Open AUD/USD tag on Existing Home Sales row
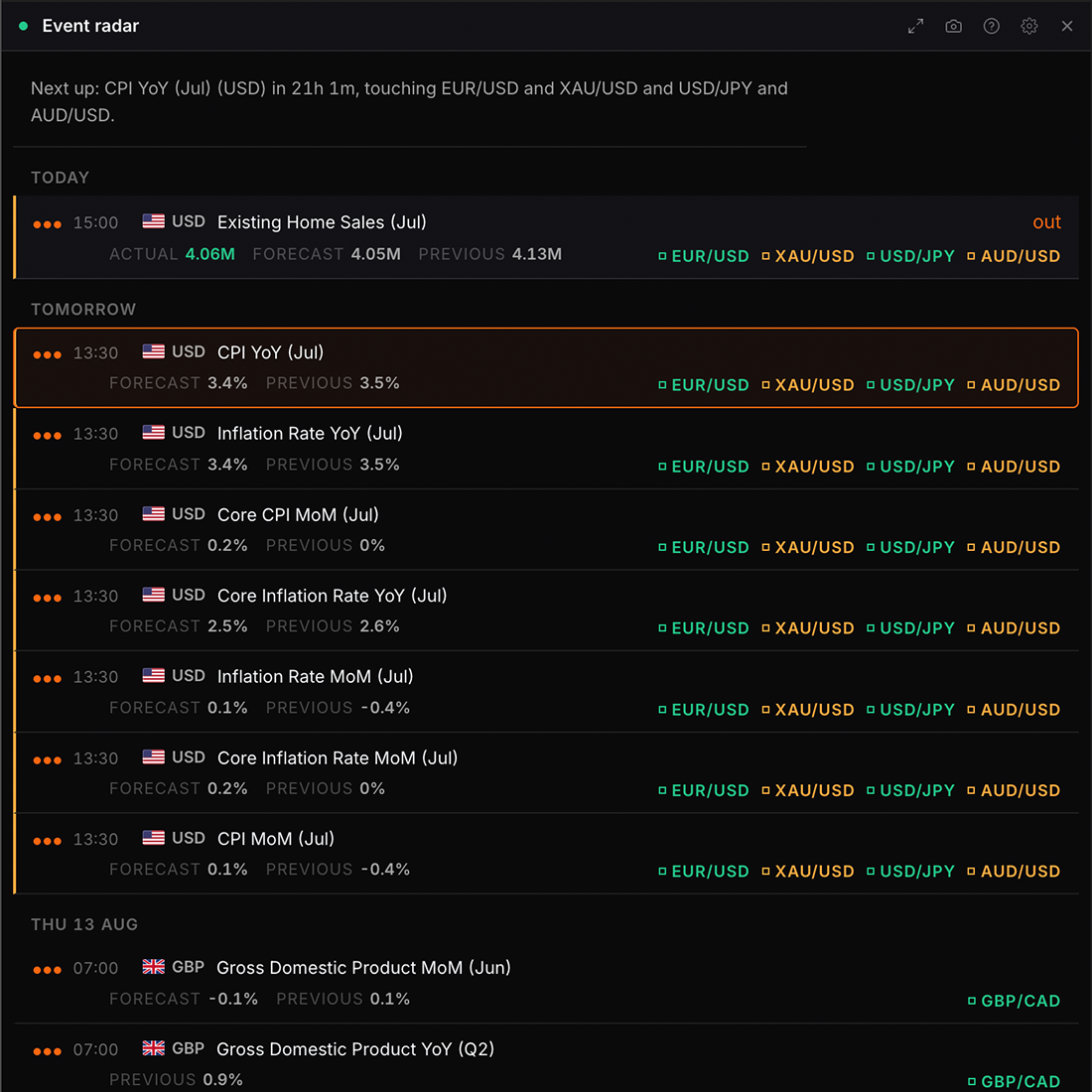The width and height of the screenshot is (1092, 1092). (1014, 256)
